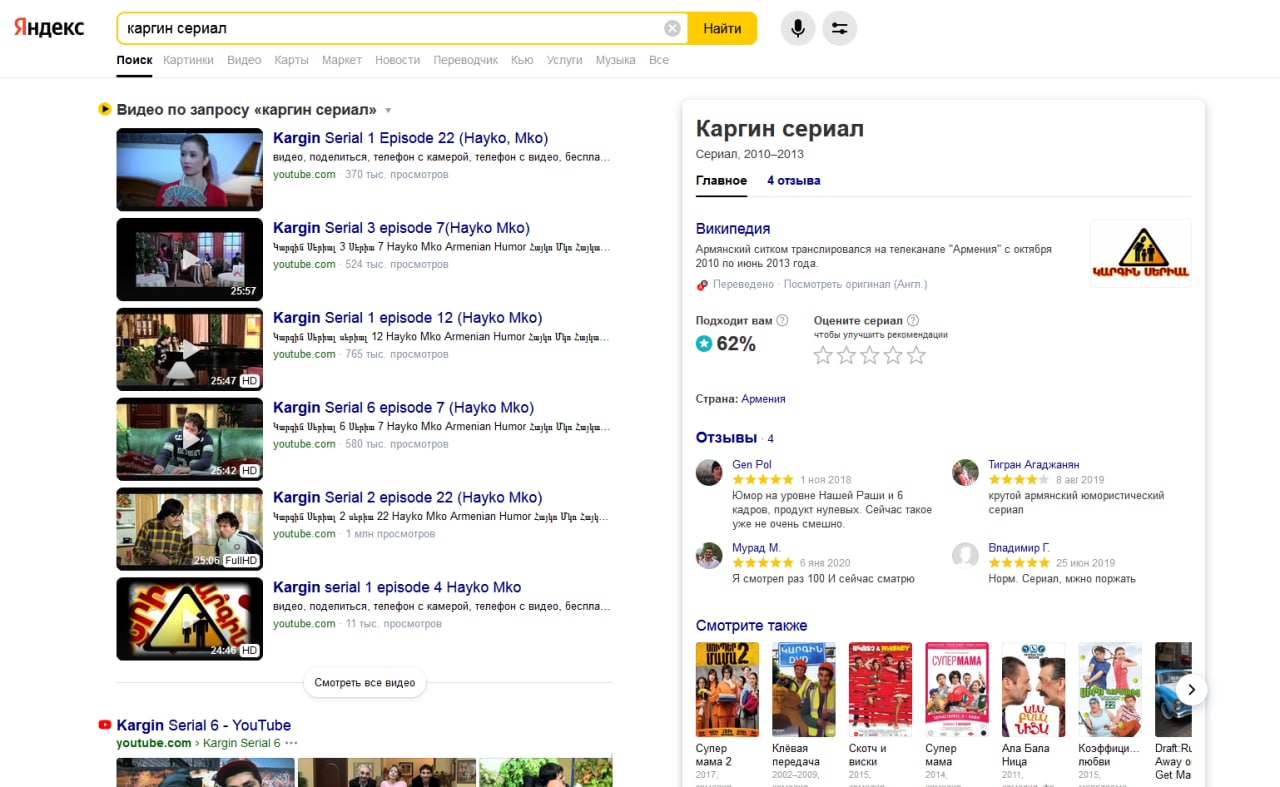1280x787 pixels.
Task: Open the Kargin Serial 6 - YouTube result
Action: pos(204,726)
